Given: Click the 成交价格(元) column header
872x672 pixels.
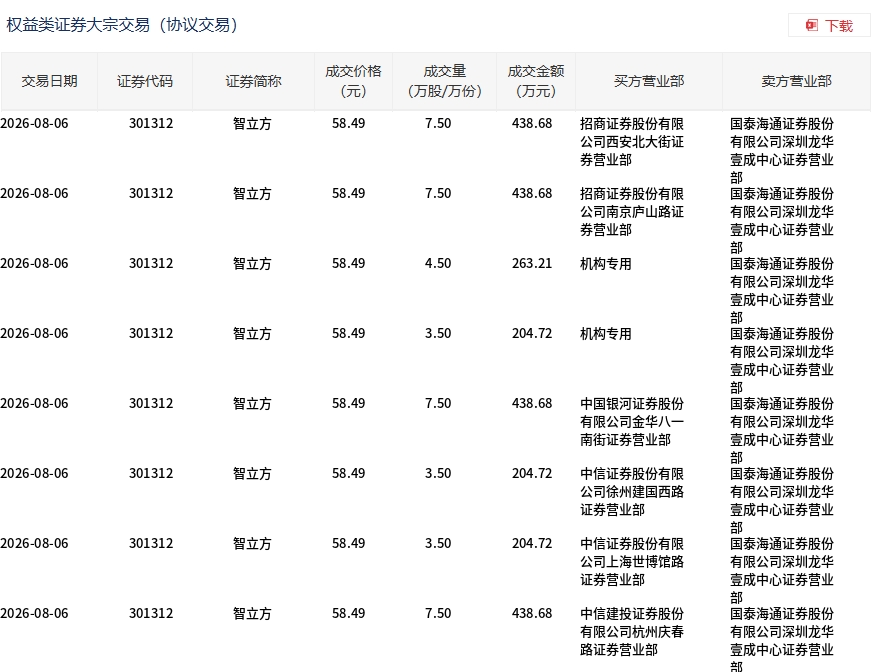Looking at the screenshot, I should (353, 81).
